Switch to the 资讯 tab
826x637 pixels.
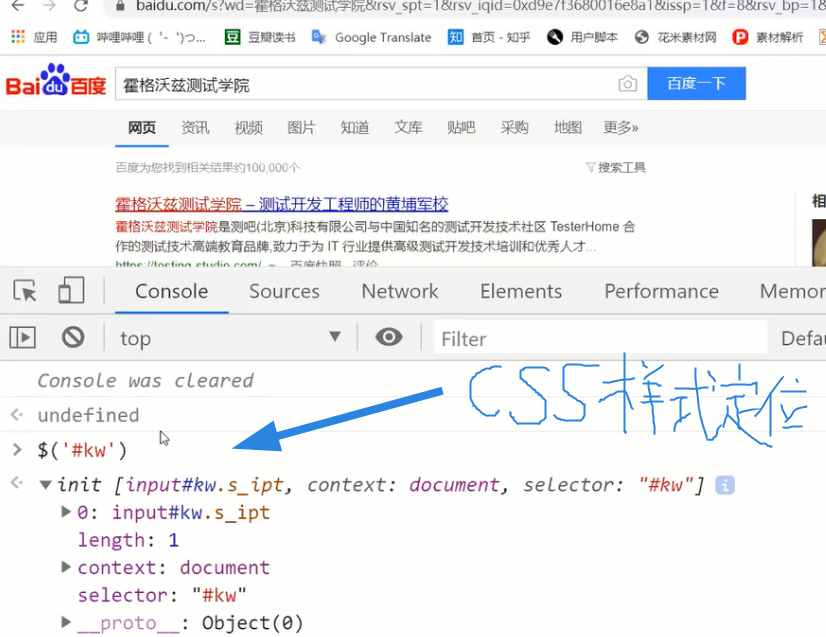195,128
